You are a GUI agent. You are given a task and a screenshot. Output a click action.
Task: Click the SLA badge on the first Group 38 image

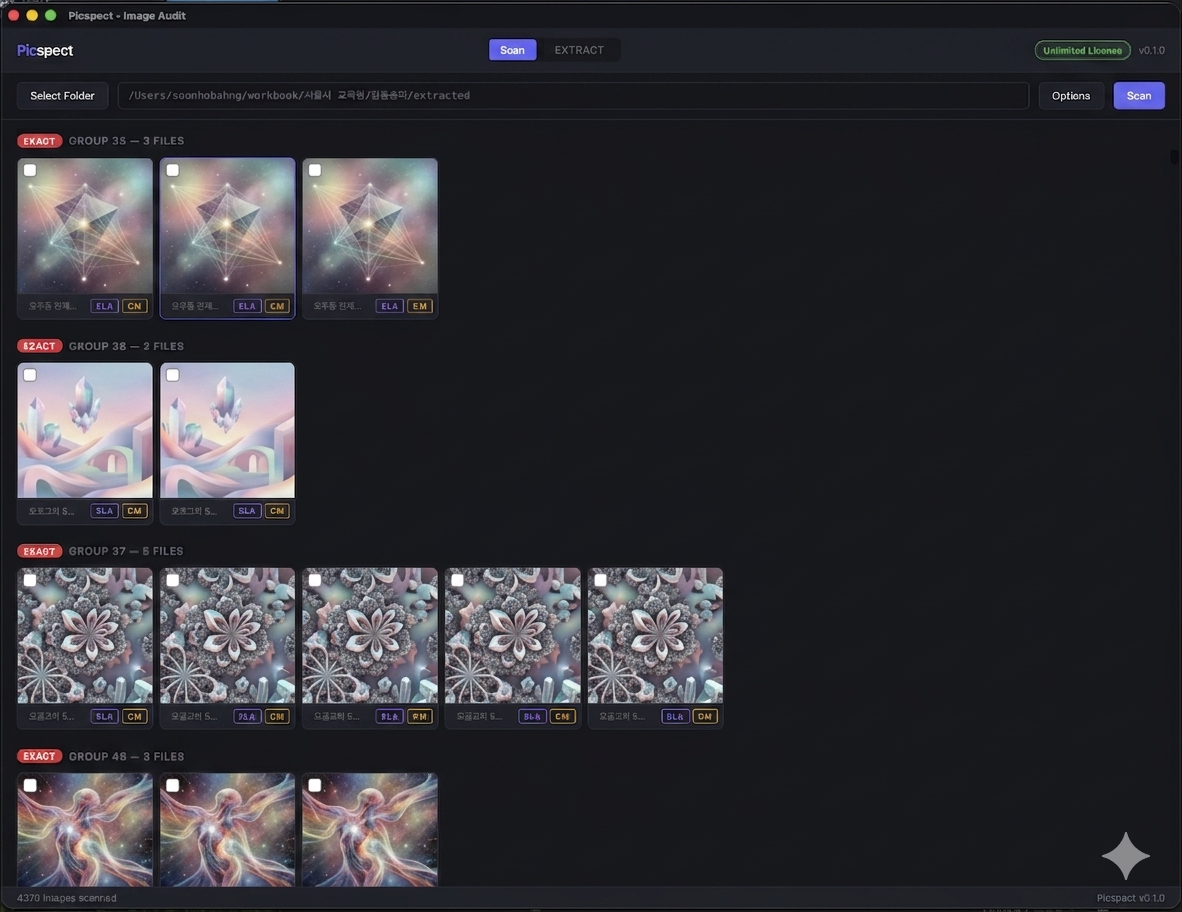pos(104,510)
